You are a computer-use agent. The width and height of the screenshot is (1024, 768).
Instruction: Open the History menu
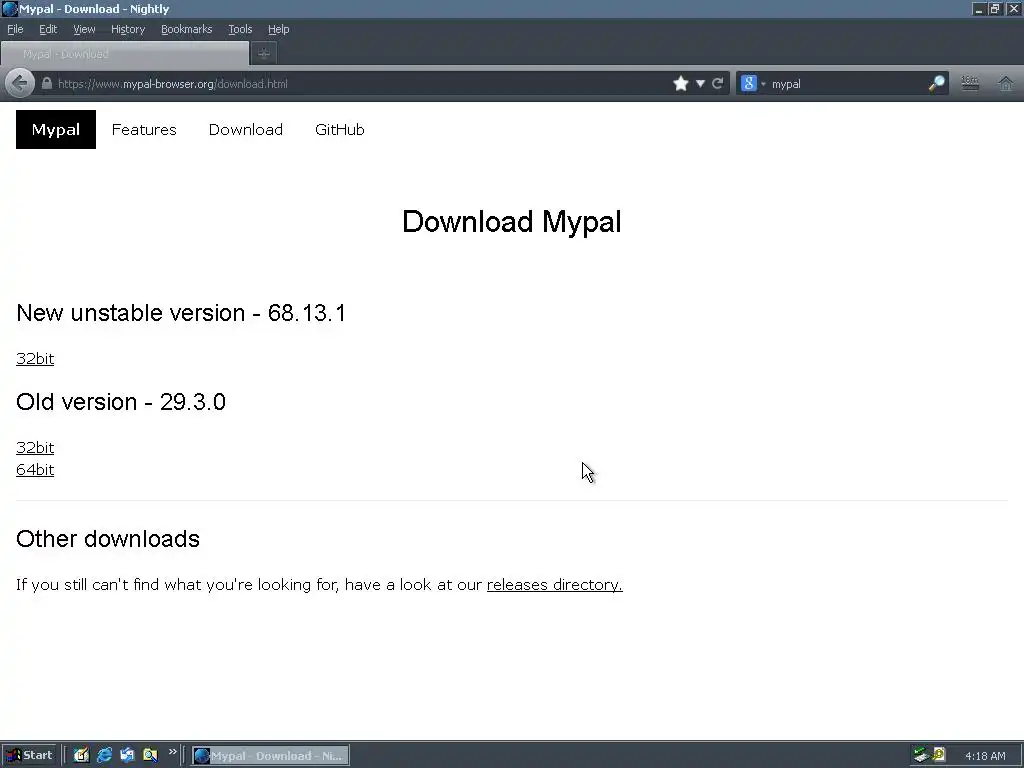coord(127,29)
